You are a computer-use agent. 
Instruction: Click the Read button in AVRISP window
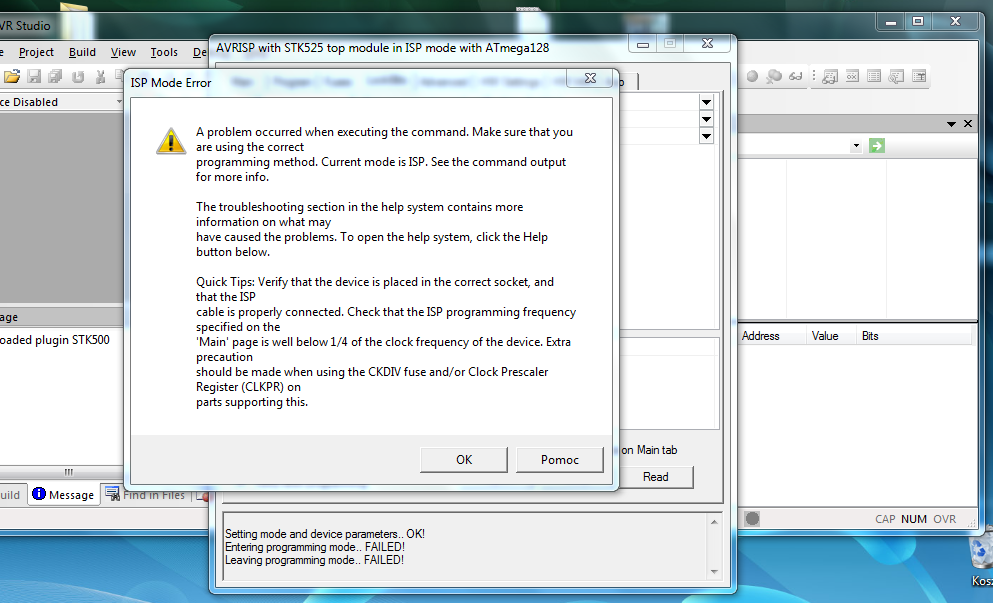(x=655, y=477)
